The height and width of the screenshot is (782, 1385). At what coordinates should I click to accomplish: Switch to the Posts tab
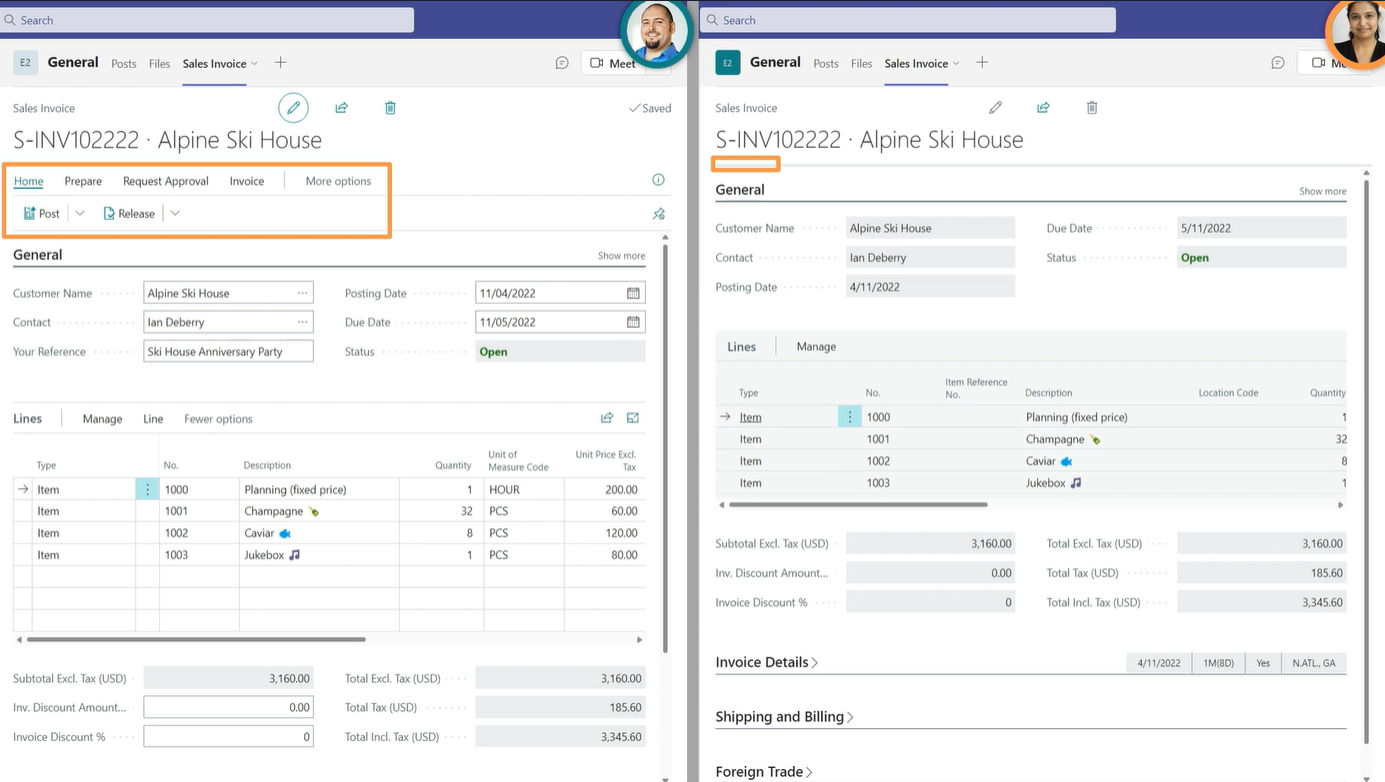(123, 63)
